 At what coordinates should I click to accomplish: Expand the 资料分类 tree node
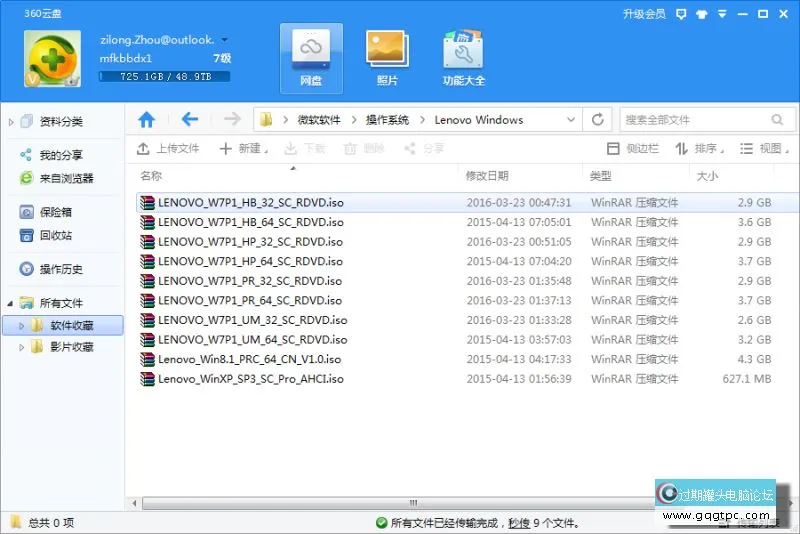11,122
